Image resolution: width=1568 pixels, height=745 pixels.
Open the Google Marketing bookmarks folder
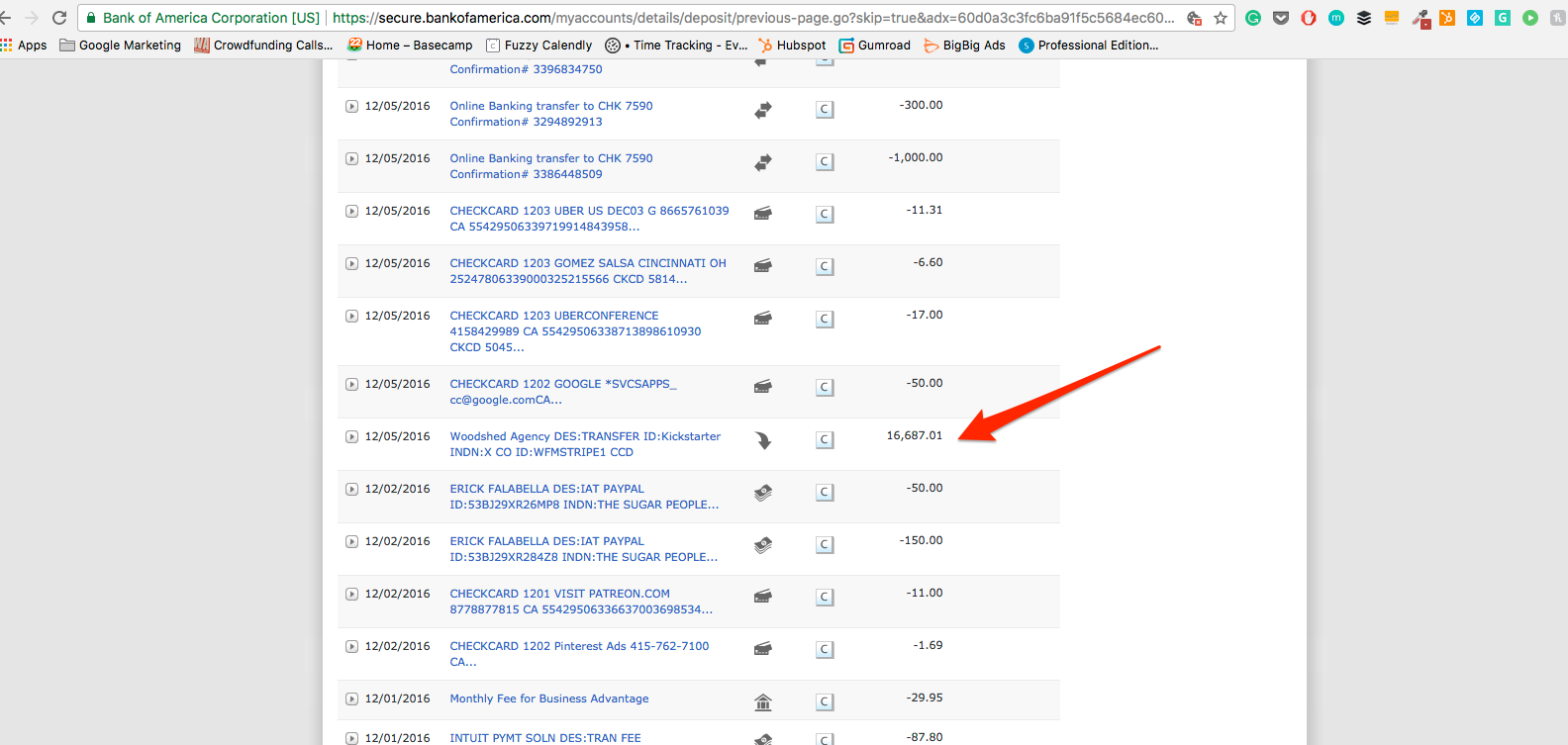point(120,46)
